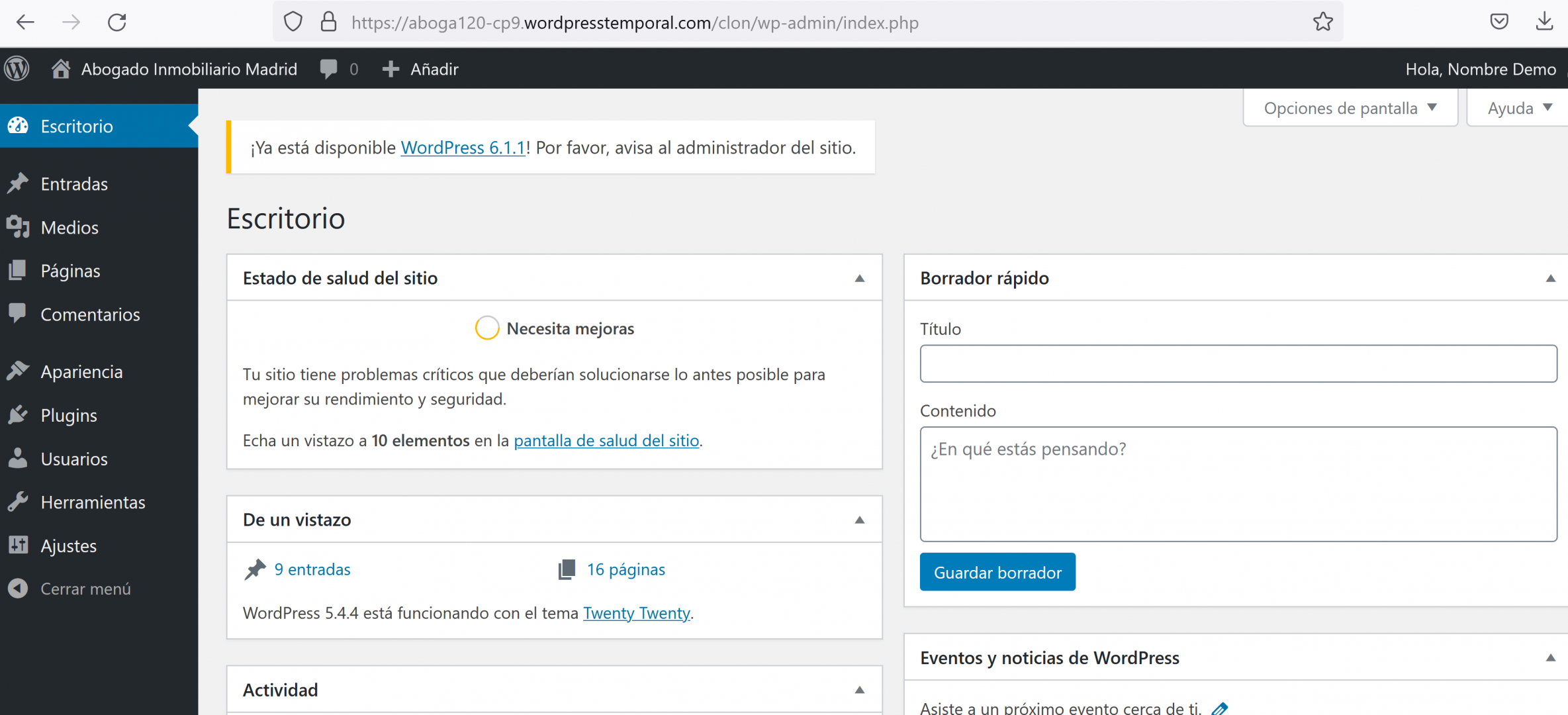Screen dimensions: 1568x715
Task: Collapse the De un vistazo panel
Action: (x=859, y=520)
